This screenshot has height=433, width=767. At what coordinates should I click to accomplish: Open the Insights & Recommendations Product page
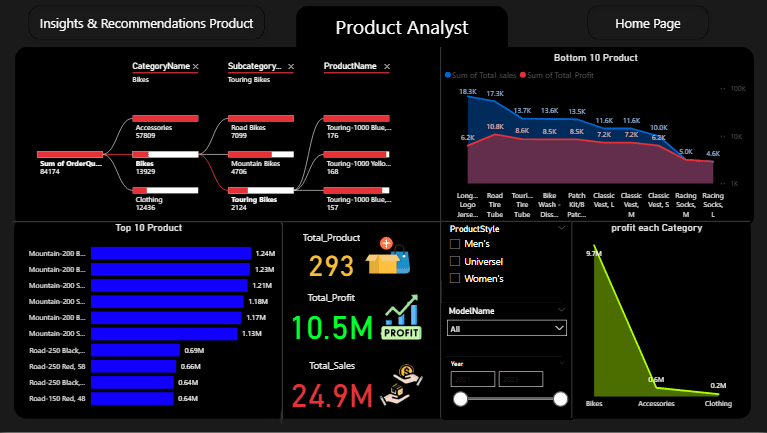point(146,23)
